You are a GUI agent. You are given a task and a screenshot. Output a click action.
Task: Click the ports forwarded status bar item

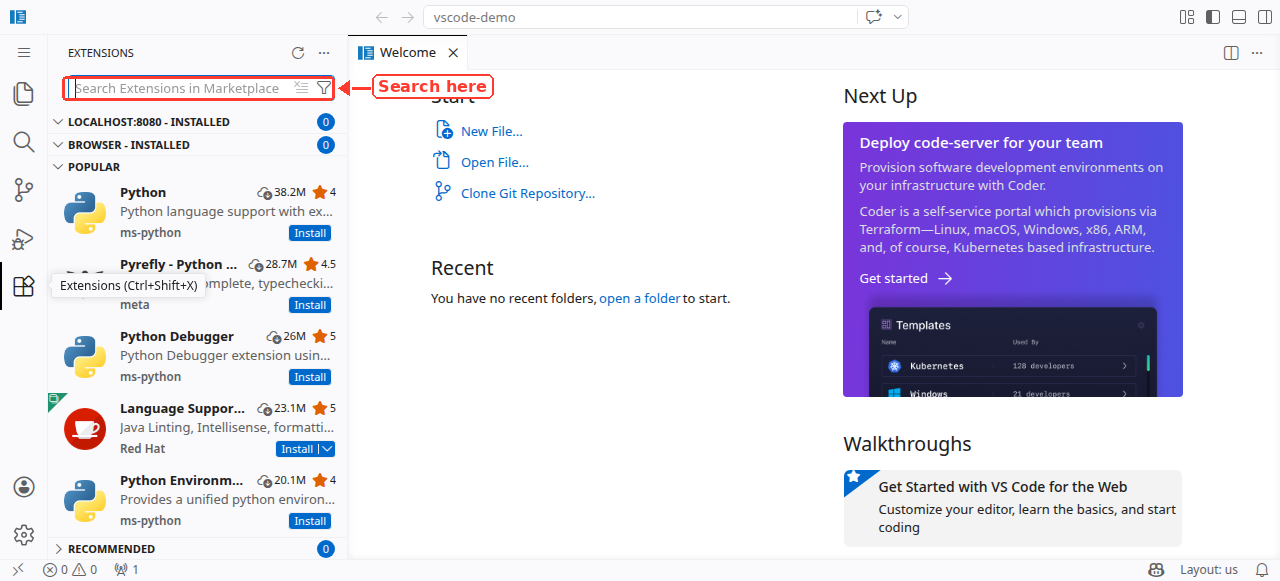pyautogui.click(x=126, y=570)
